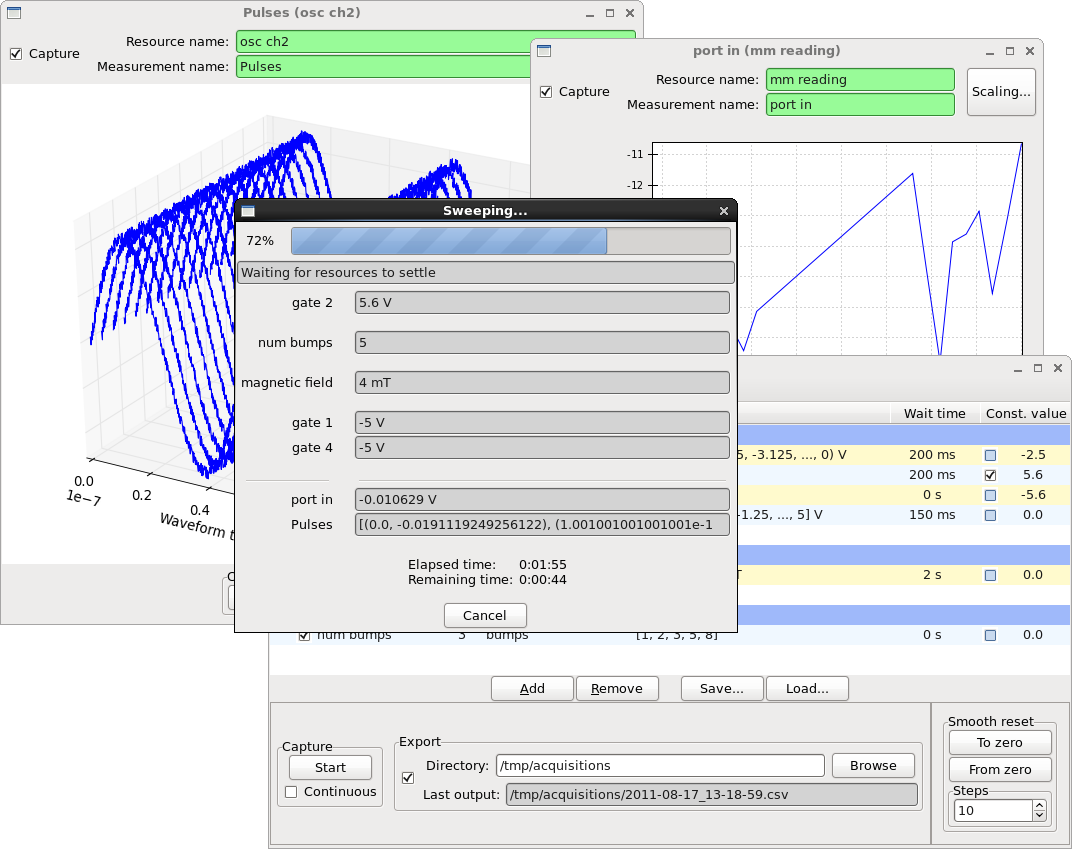
Task: Click the 150 ms wait time cell
Action: pyautogui.click(x=932, y=515)
